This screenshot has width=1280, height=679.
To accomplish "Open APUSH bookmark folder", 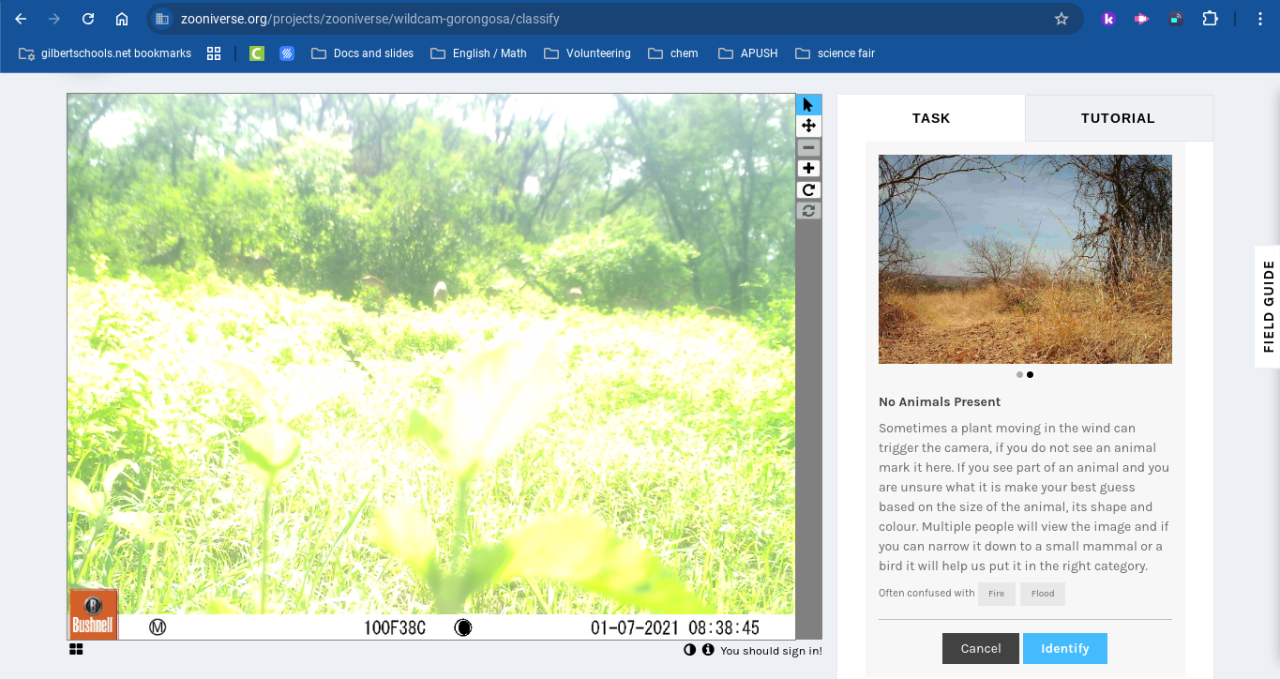I will point(748,53).
